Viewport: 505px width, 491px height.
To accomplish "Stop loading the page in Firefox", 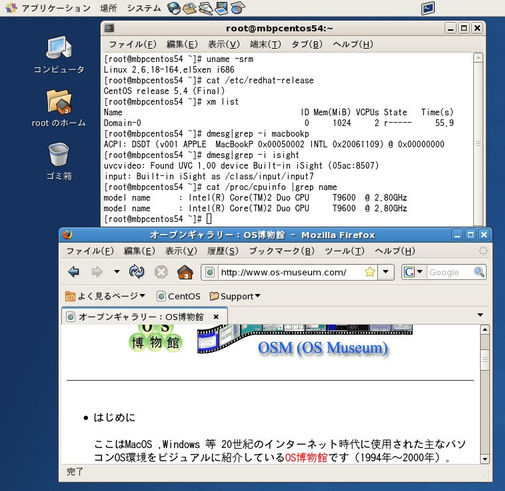I will click(x=161, y=272).
